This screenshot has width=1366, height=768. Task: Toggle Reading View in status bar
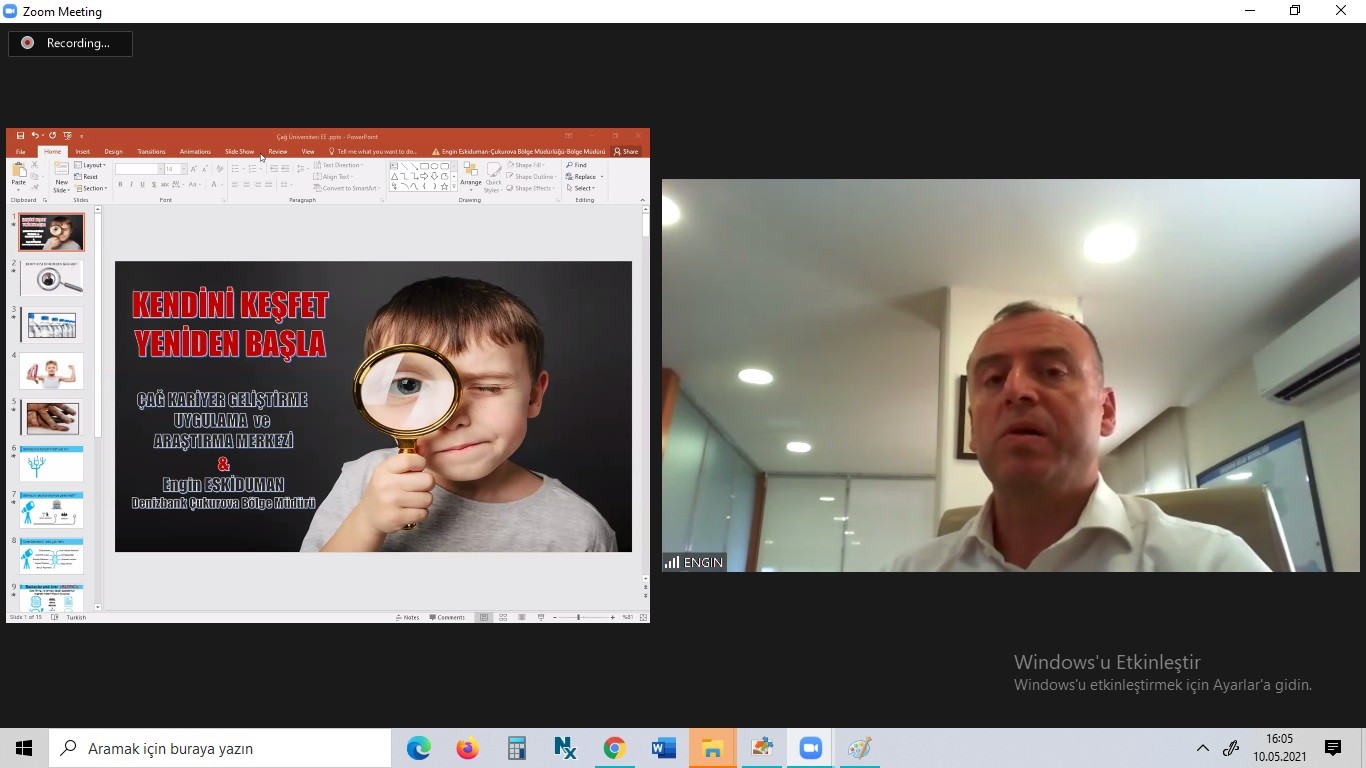(522, 617)
